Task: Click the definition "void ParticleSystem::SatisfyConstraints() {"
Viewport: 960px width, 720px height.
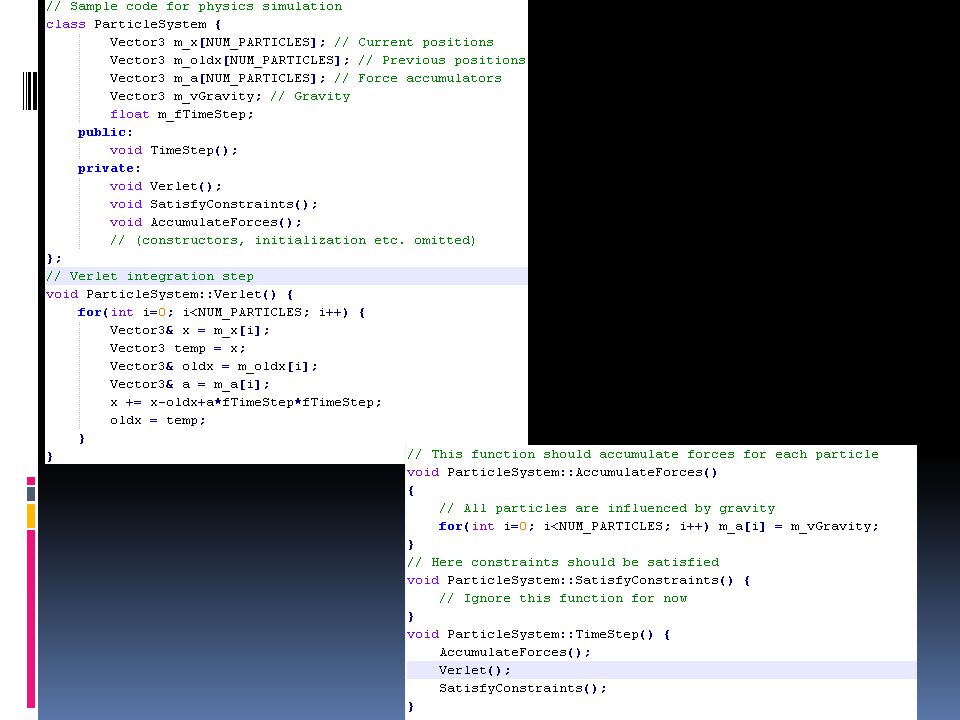Action: [x=579, y=580]
